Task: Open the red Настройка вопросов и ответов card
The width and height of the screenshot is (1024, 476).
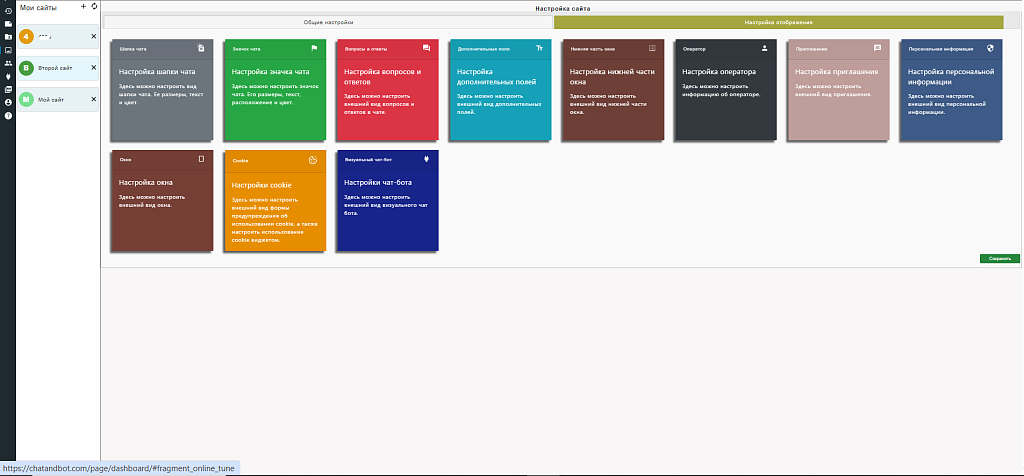Action: tap(387, 89)
